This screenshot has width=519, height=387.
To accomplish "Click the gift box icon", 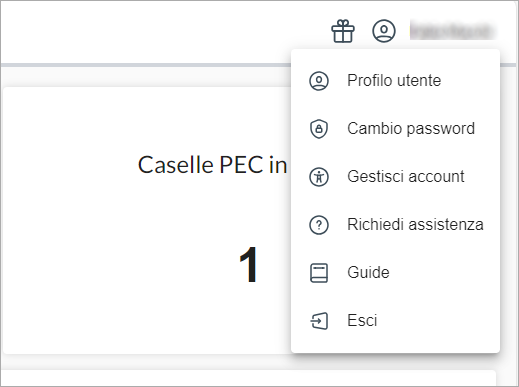I will (343, 31).
